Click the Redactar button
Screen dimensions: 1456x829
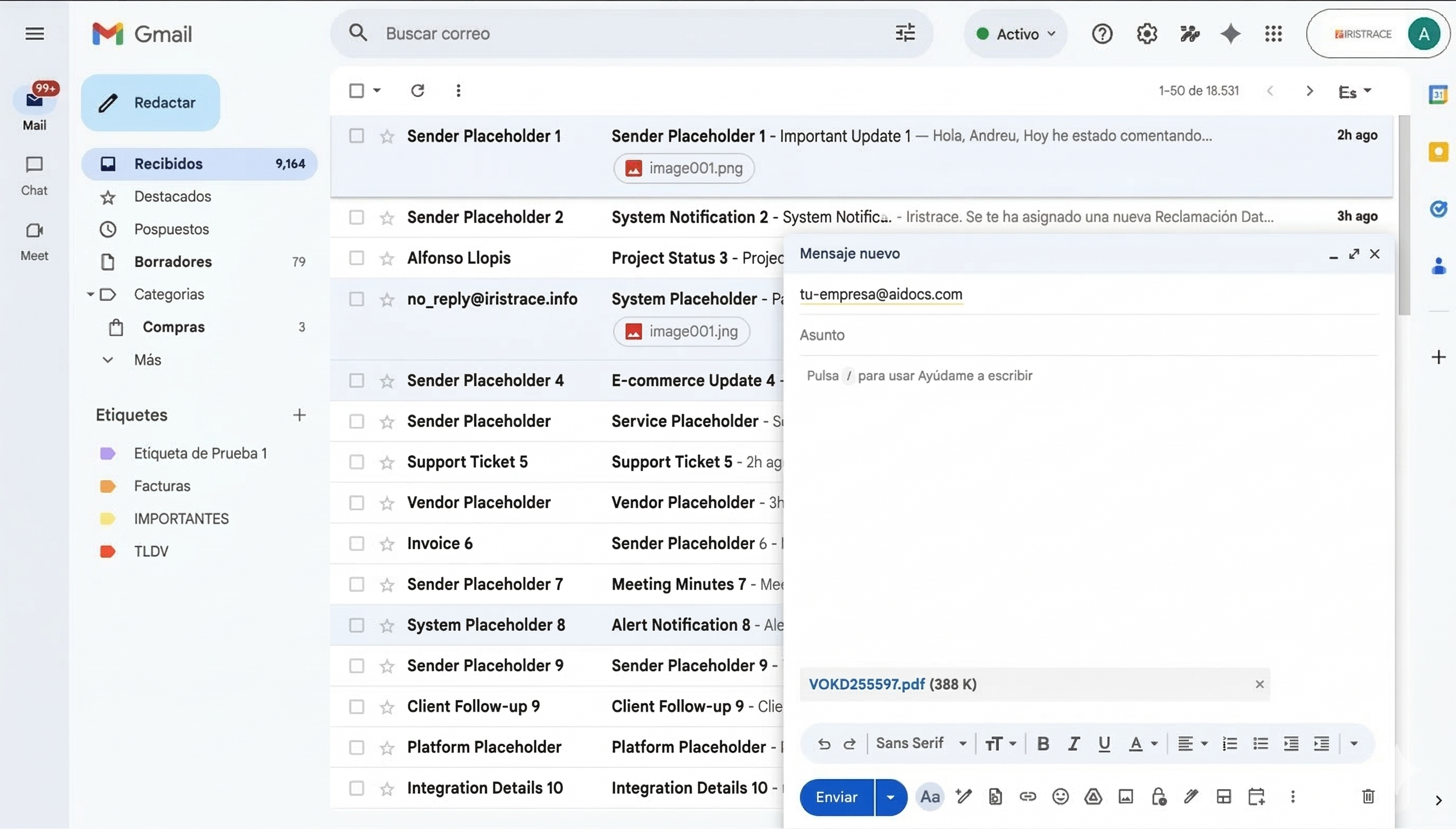point(150,103)
